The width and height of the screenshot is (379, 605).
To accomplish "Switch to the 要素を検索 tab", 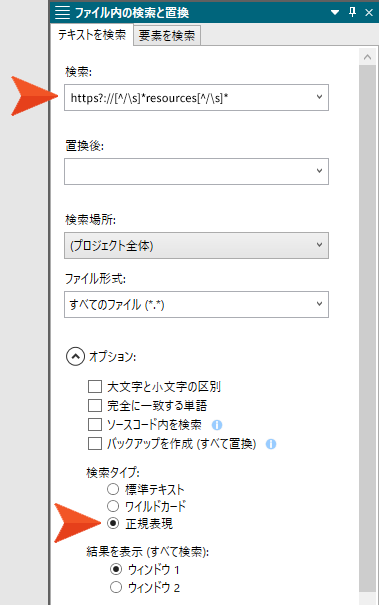I will (x=167, y=35).
